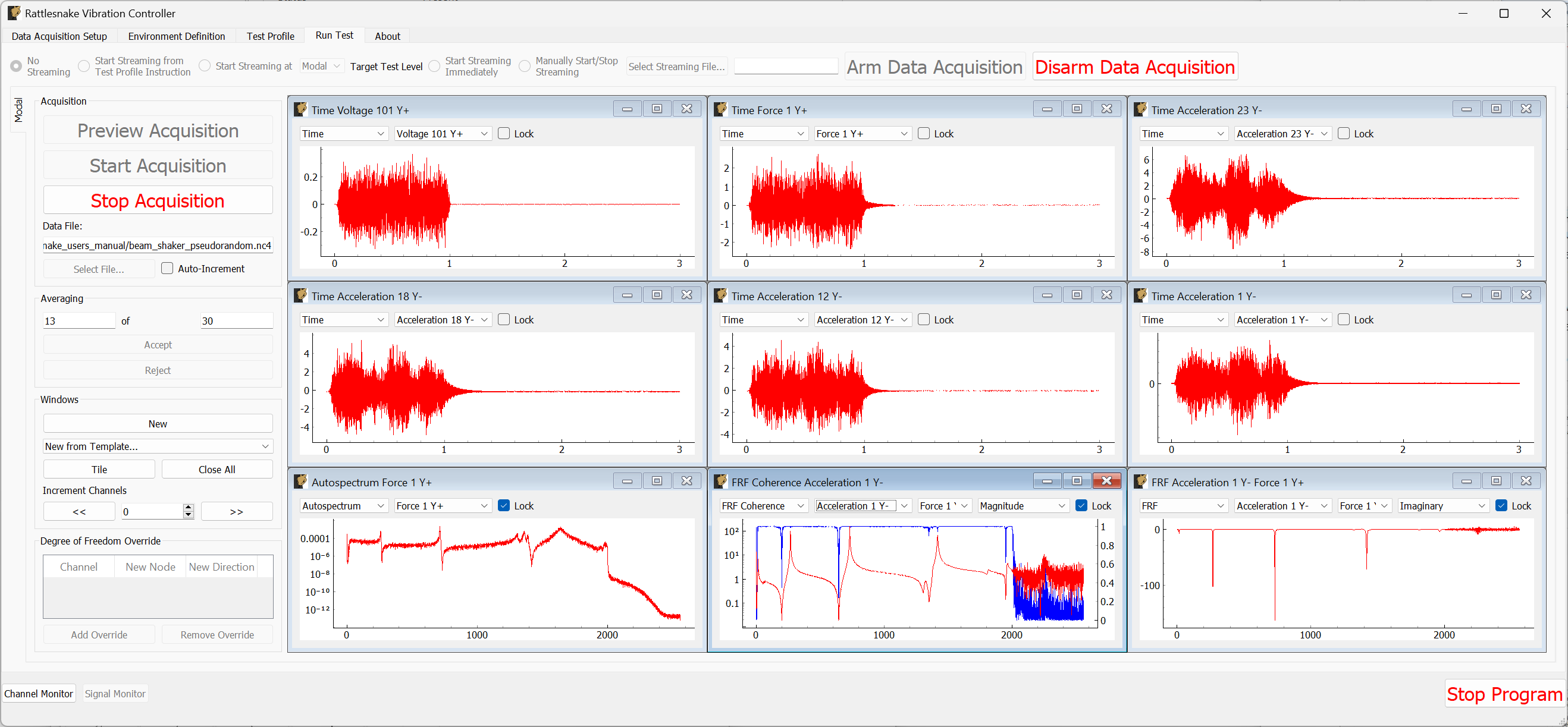Open the Time function dropdown in Acceleration 23 window
Screen dimensions: 1568x727
1183,133
